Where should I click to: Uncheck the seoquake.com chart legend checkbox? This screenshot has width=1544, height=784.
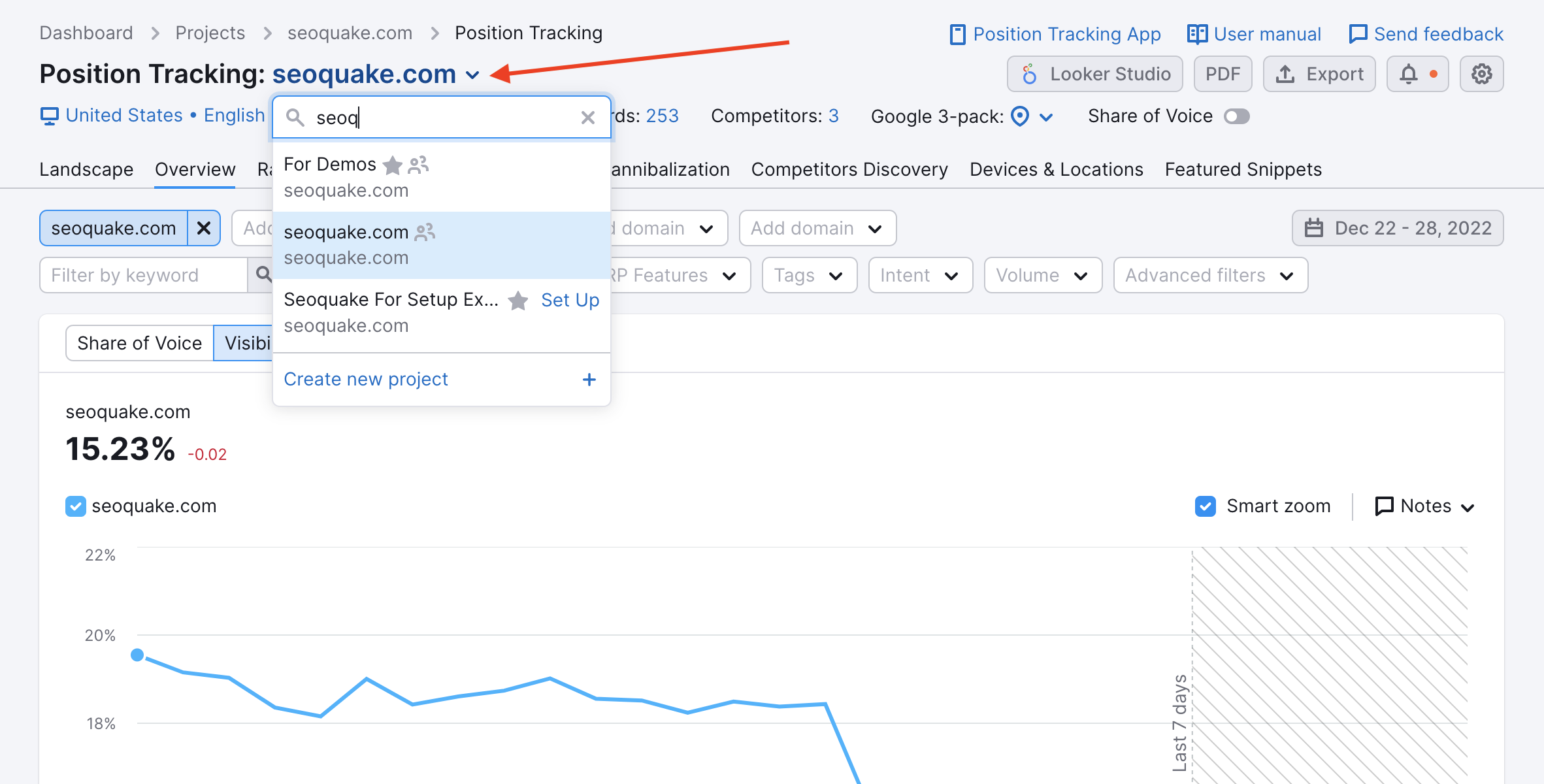click(76, 506)
